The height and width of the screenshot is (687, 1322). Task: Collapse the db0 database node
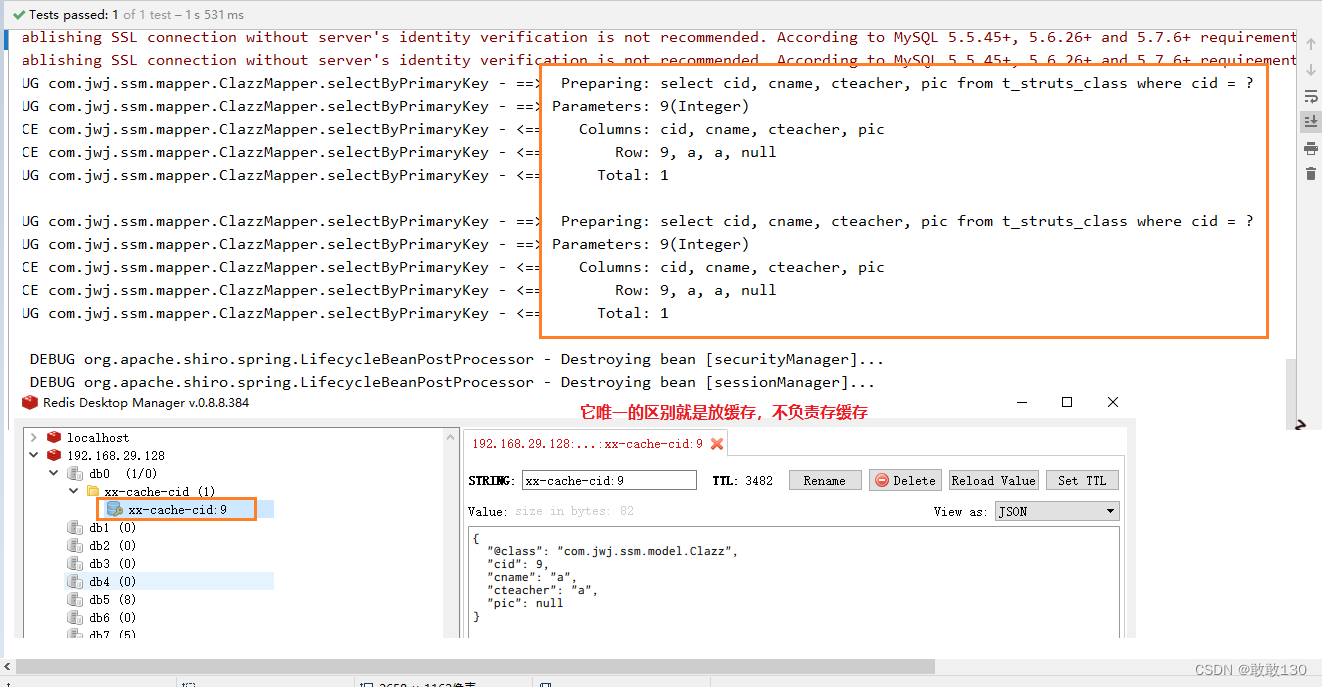[54, 474]
